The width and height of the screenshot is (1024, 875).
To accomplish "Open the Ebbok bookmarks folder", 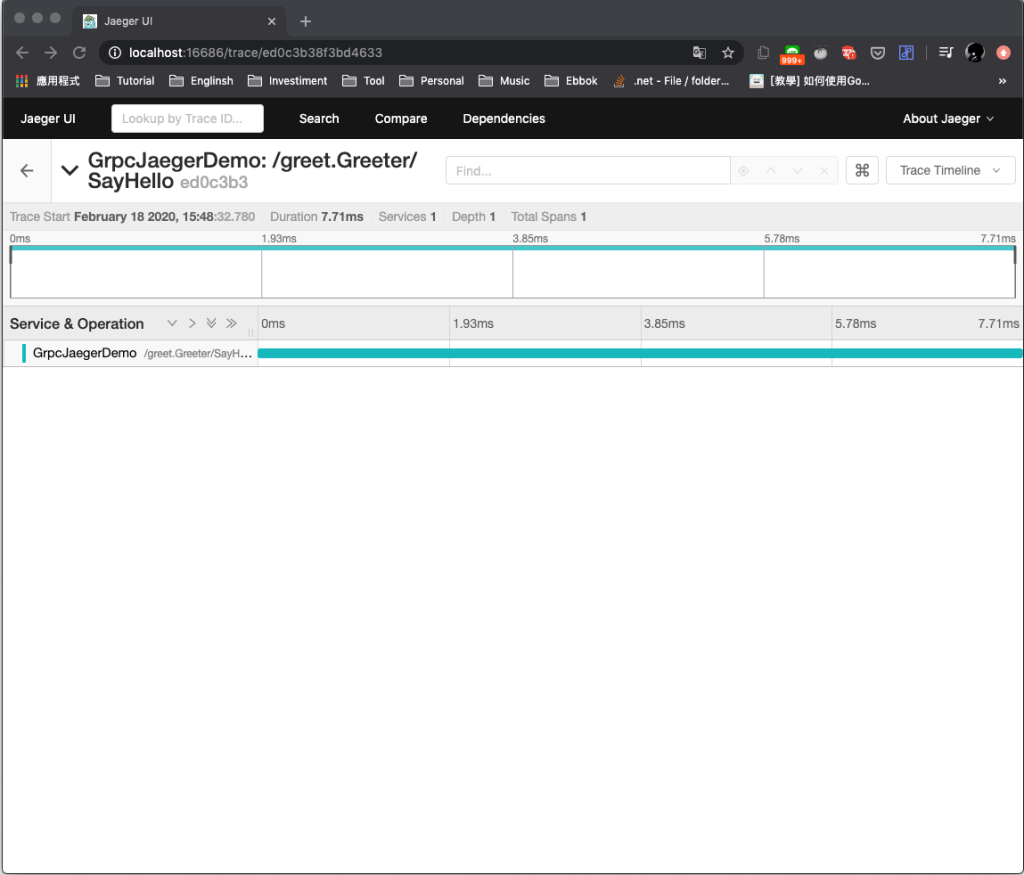I will 571,81.
